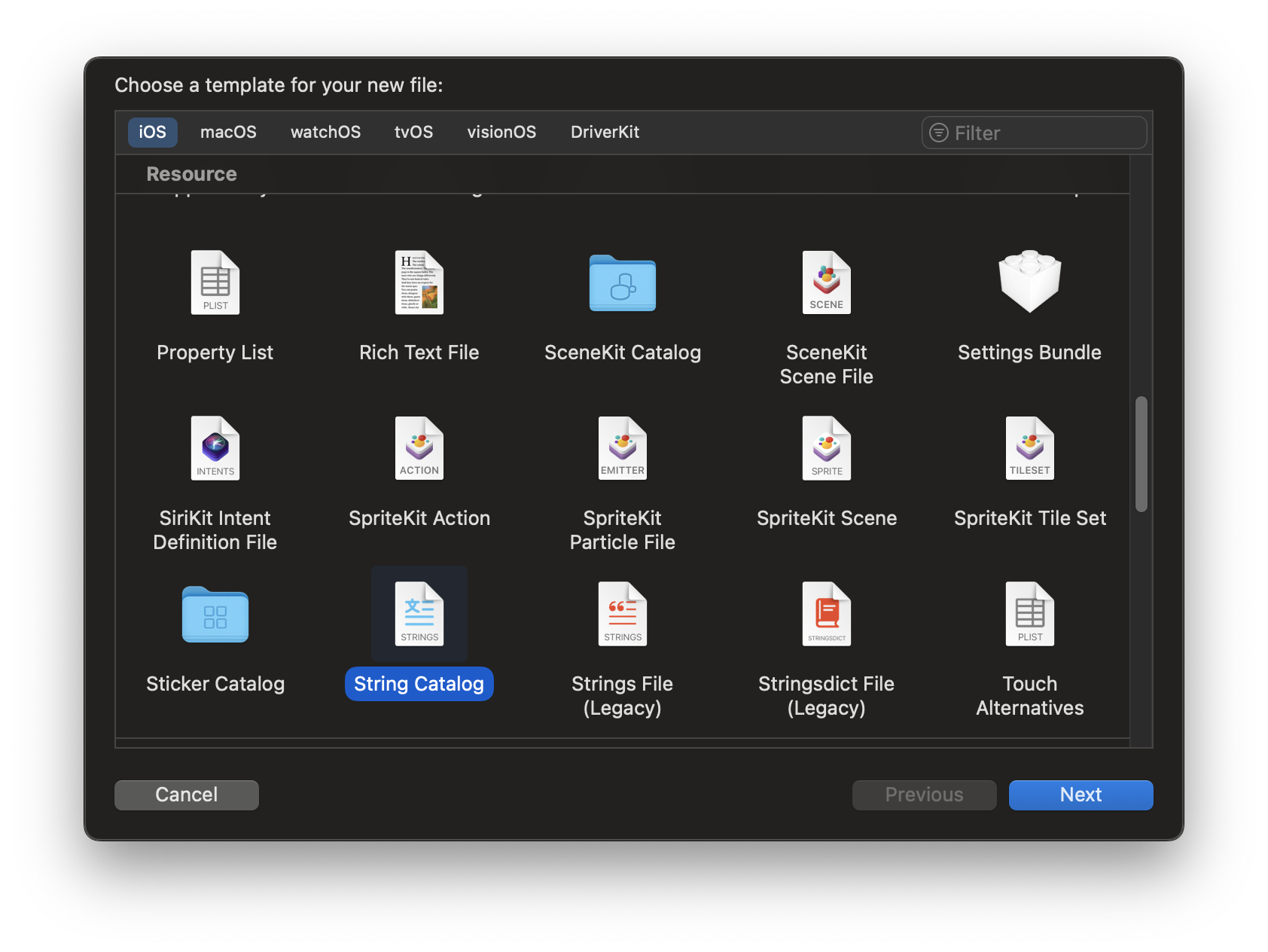Click the Cancel button
Image resolution: width=1268 pixels, height=952 pixels.
point(187,795)
